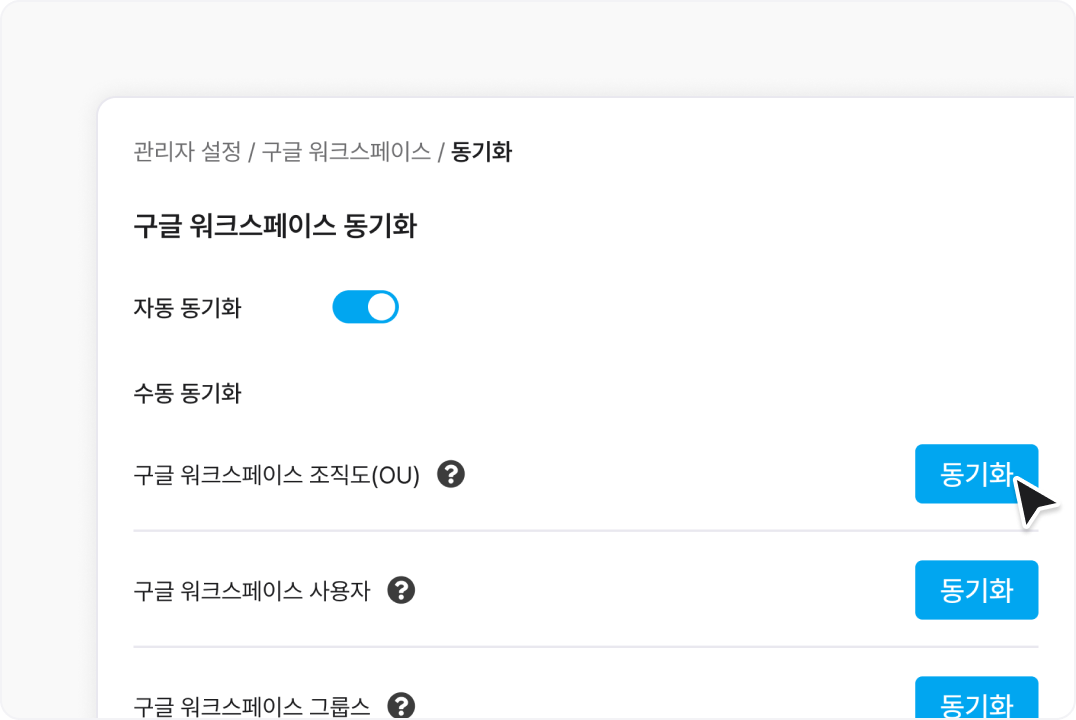Image resolution: width=1076 pixels, height=720 pixels.
Task: Click the slash separator before bold 동기화
Action: 441,152
